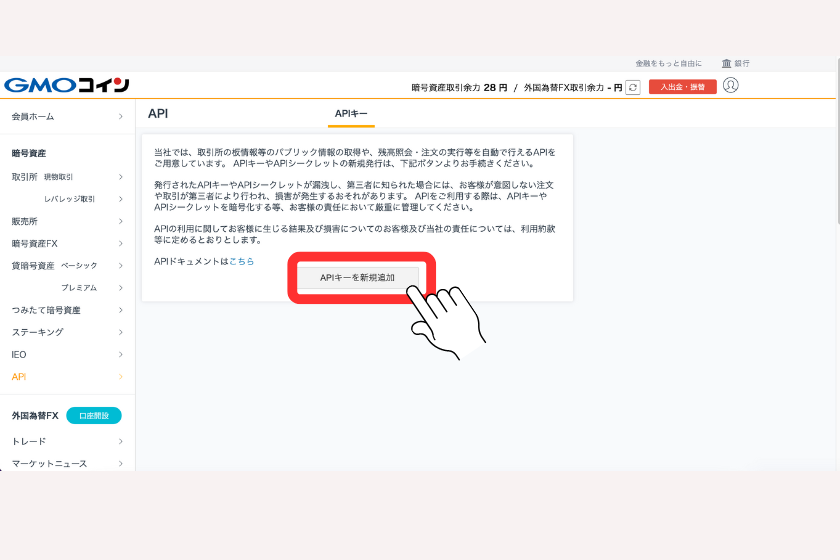840x560 pixels.
Task: Select API in the sidebar menu
Action: pyautogui.click(x=19, y=377)
